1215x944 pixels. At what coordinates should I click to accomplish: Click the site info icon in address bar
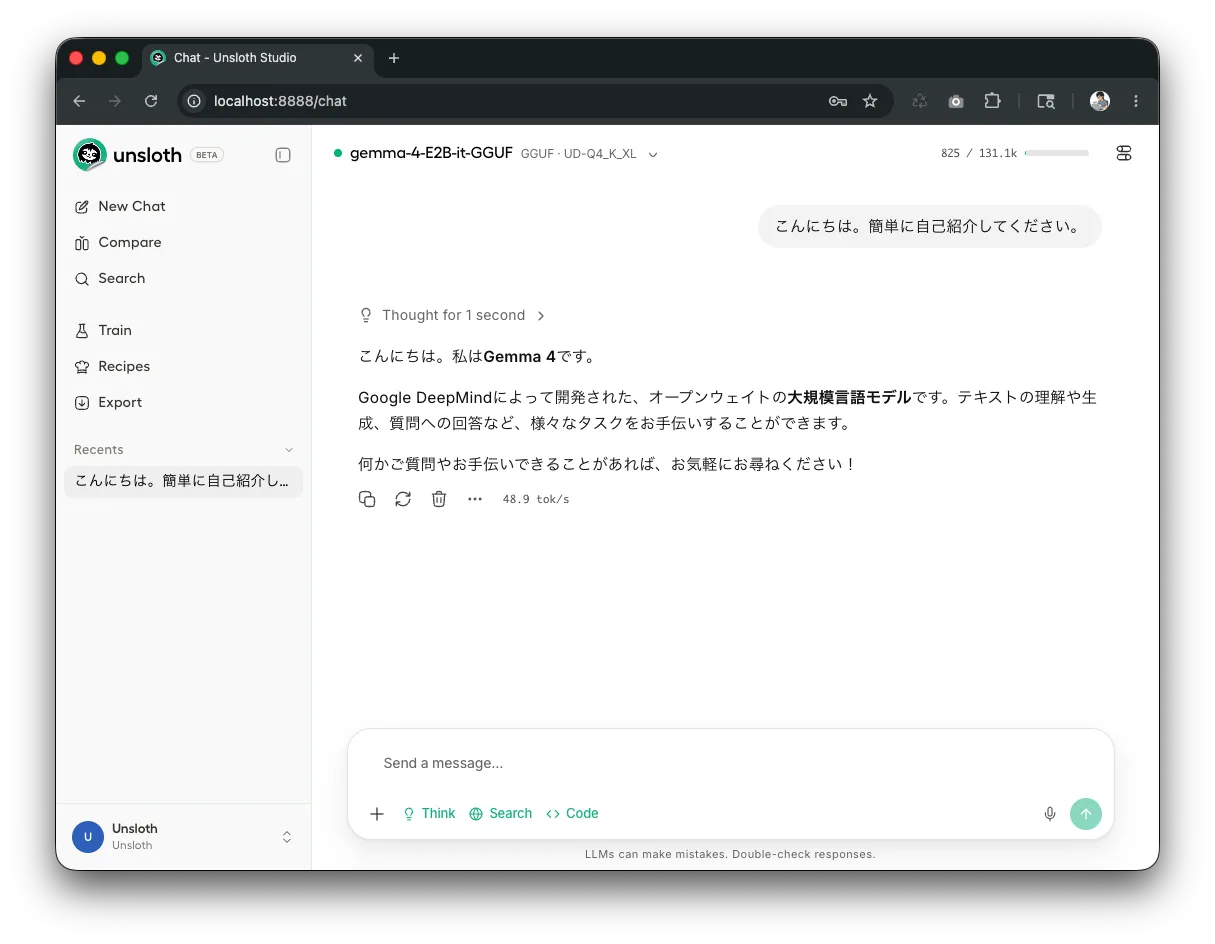195,101
